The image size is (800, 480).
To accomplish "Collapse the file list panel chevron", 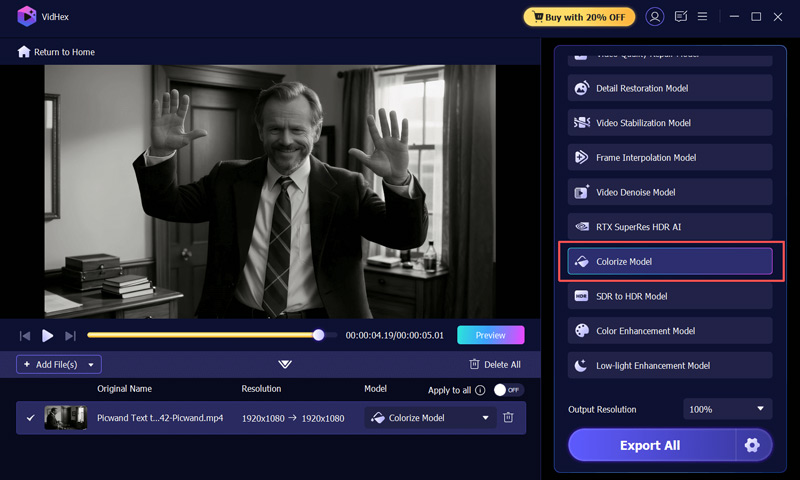I will click(285, 365).
